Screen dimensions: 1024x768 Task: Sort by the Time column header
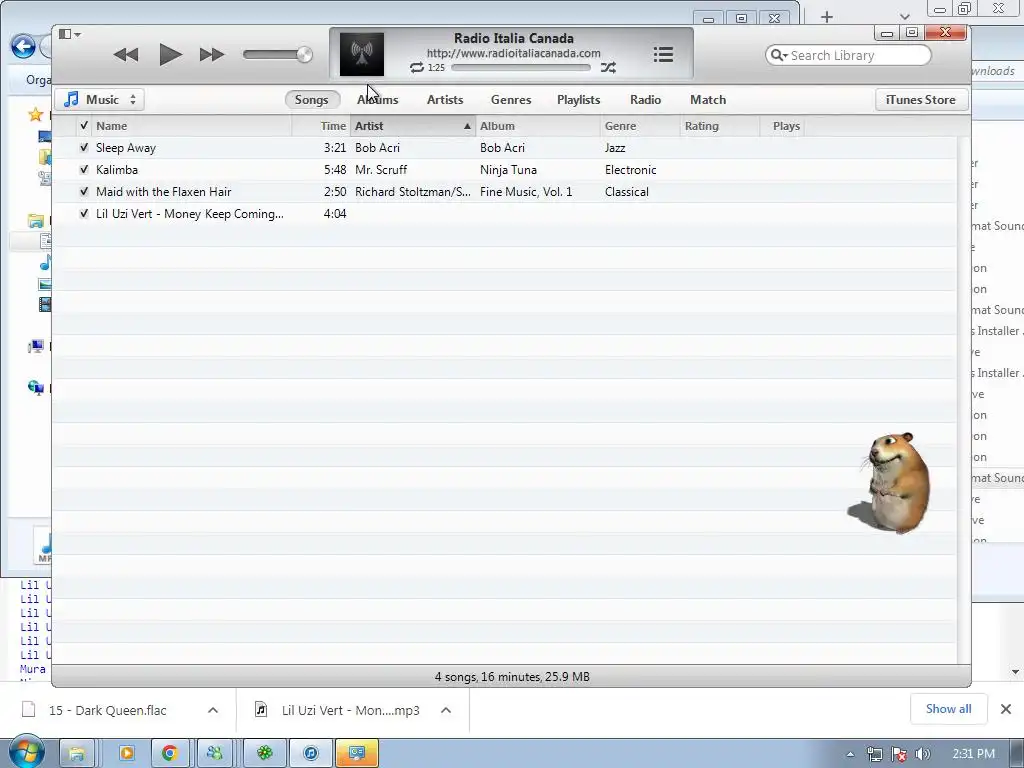pyautogui.click(x=321, y=126)
